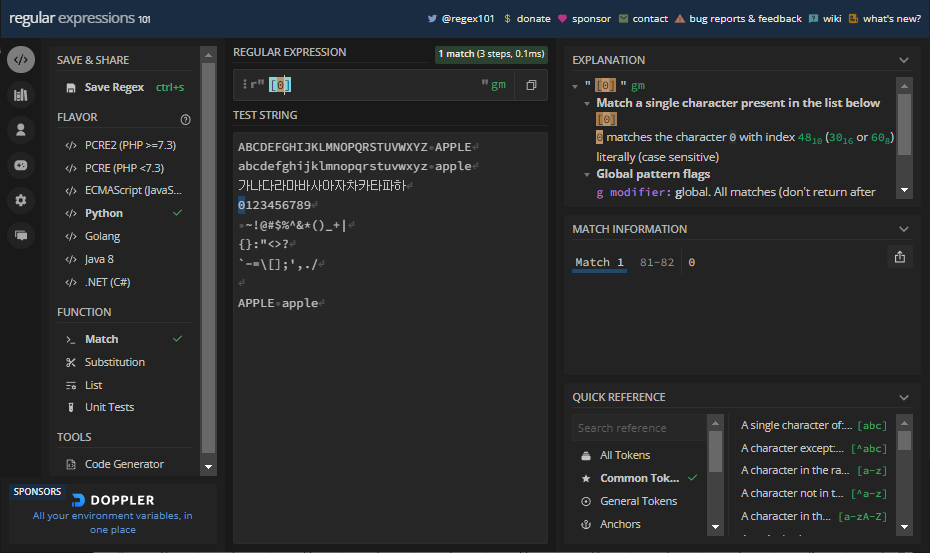Screen dimensions: 930x553
Task: Click the Anchors icon
Action: (586, 525)
